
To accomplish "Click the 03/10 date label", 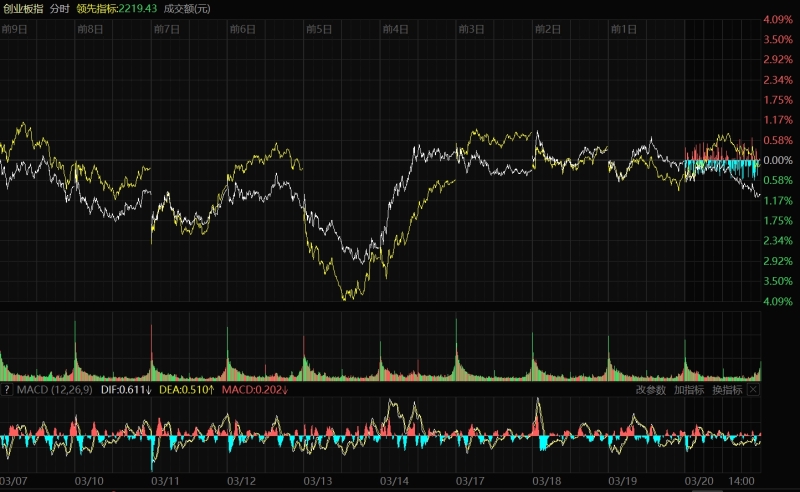I will coord(89,481).
